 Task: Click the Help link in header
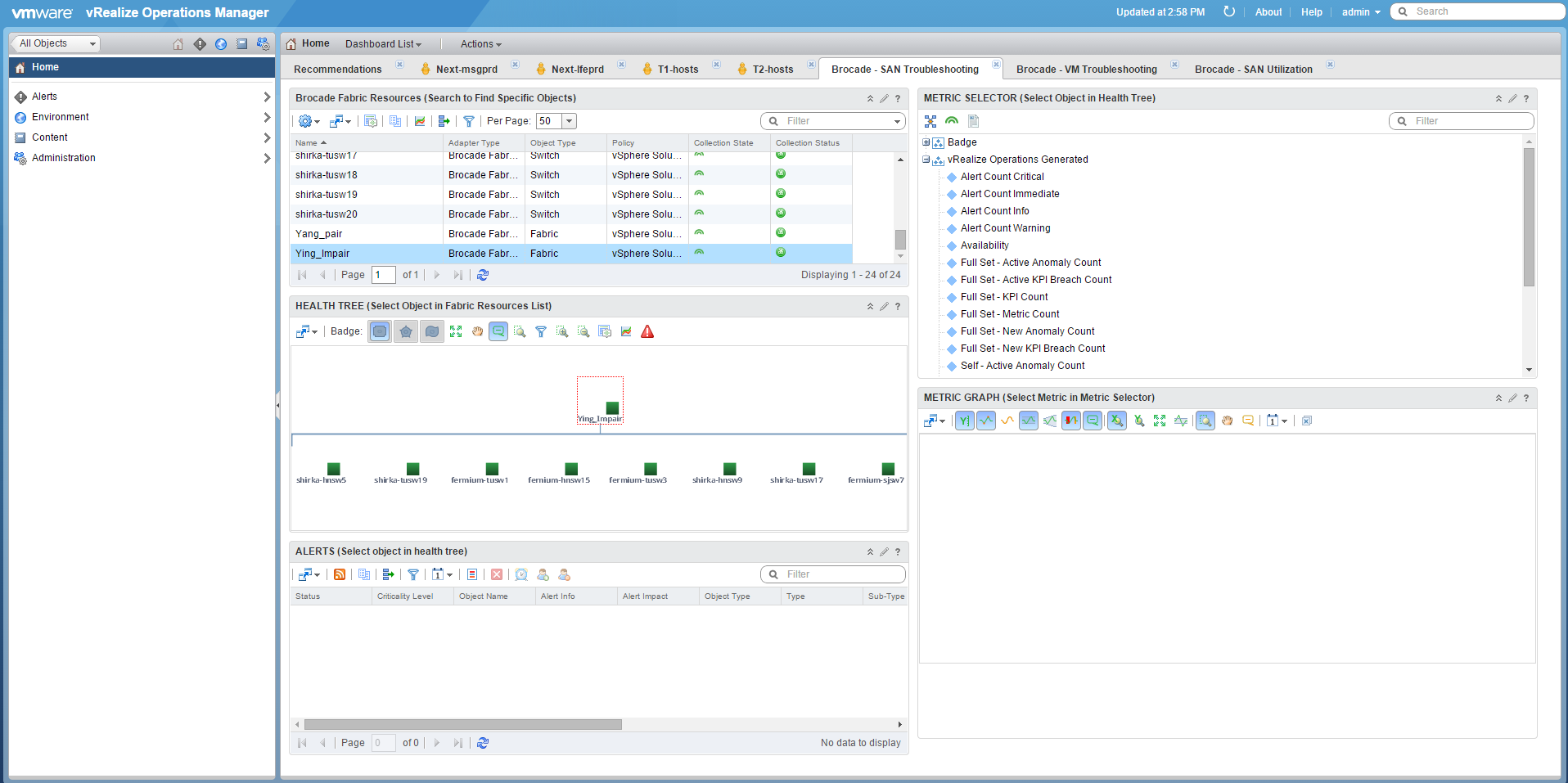pos(1311,12)
